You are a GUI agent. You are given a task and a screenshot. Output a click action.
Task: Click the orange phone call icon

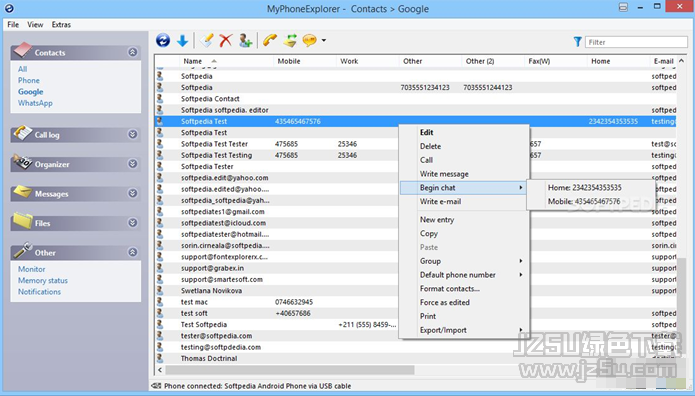(269, 40)
